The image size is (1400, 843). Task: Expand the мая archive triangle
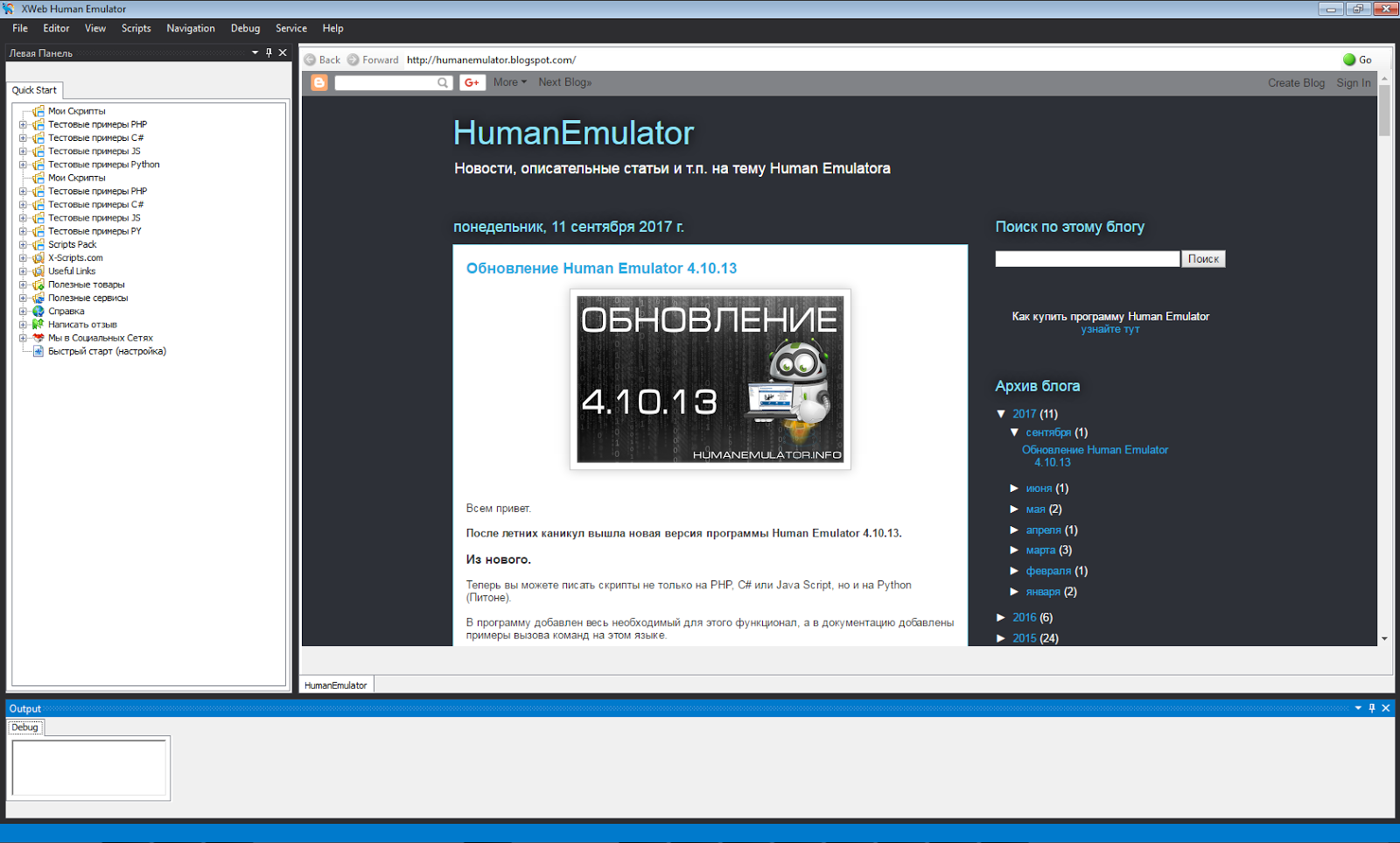(1015, 509)
